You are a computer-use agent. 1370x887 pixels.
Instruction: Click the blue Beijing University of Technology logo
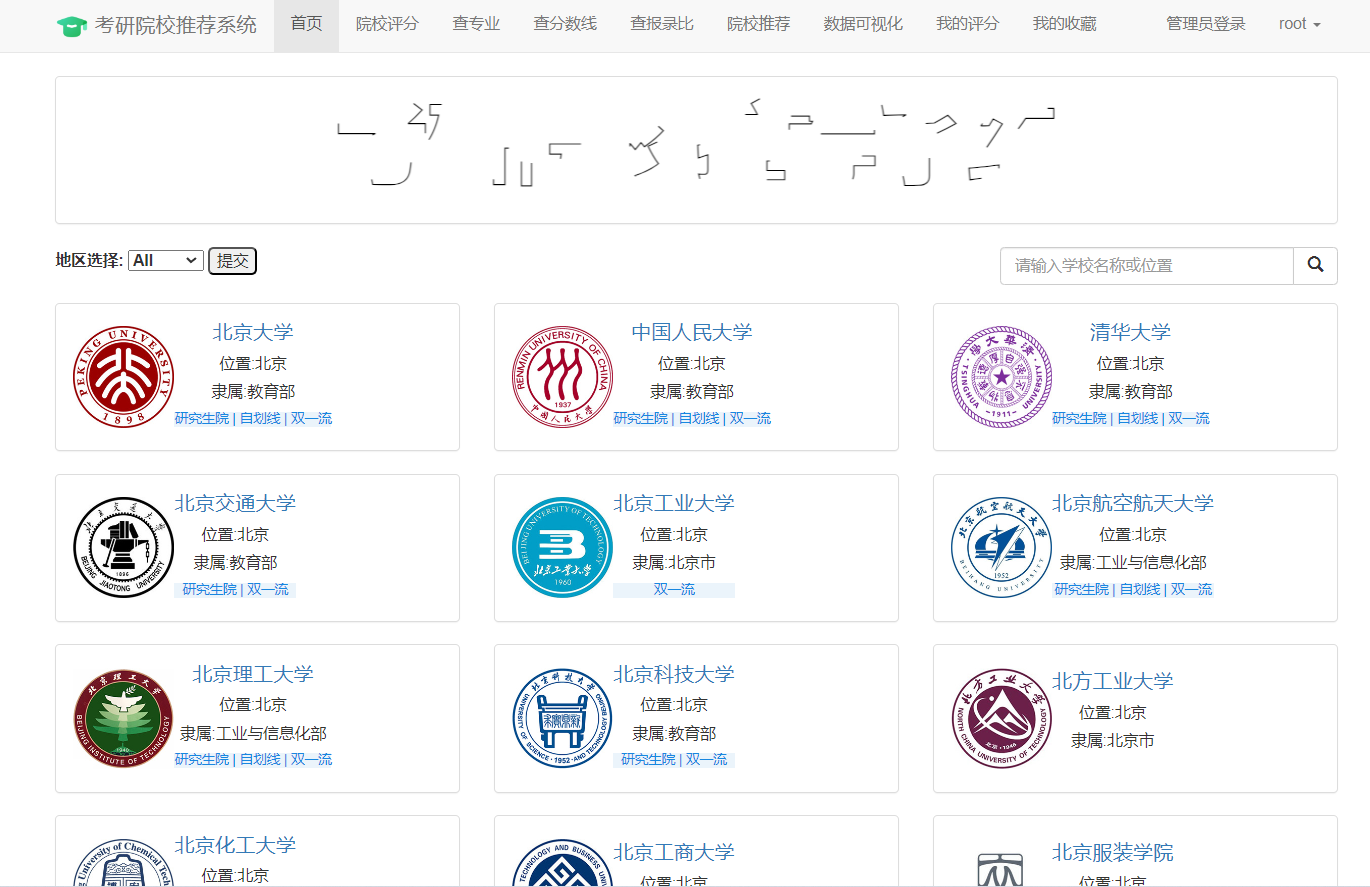pos(563,548)
